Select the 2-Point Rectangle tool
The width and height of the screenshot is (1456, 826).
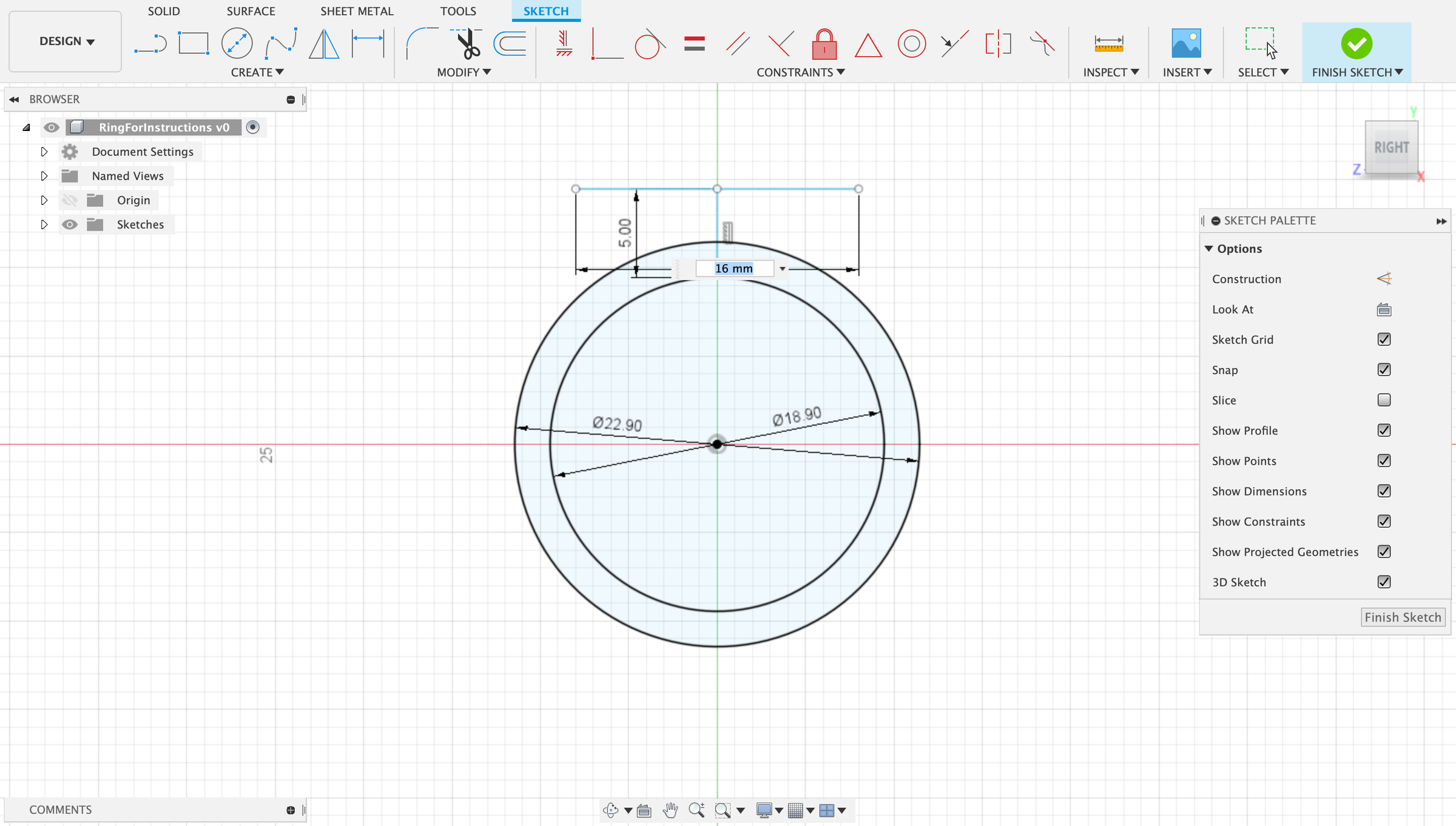tap(193, 42)
